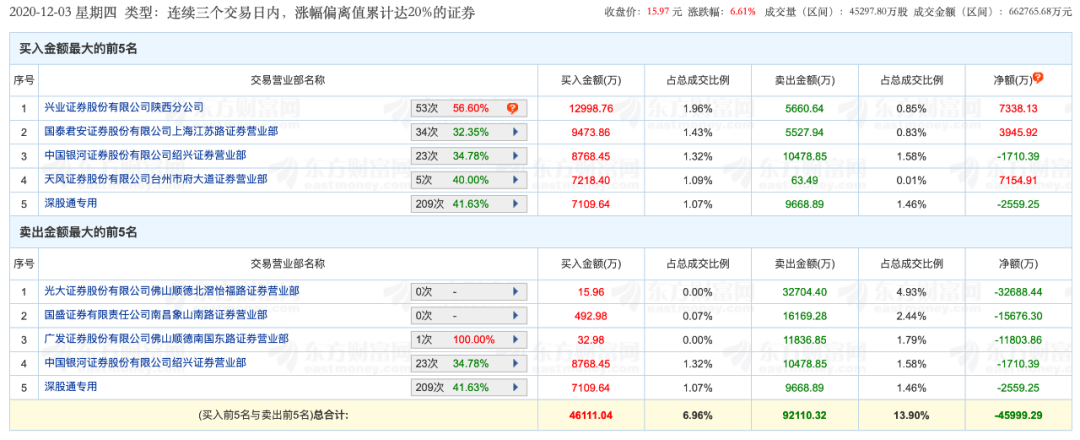This screenshot has width=1080, height=440.
Task: Click total net amount -45999.29
Action: (x=1018, y=415)
